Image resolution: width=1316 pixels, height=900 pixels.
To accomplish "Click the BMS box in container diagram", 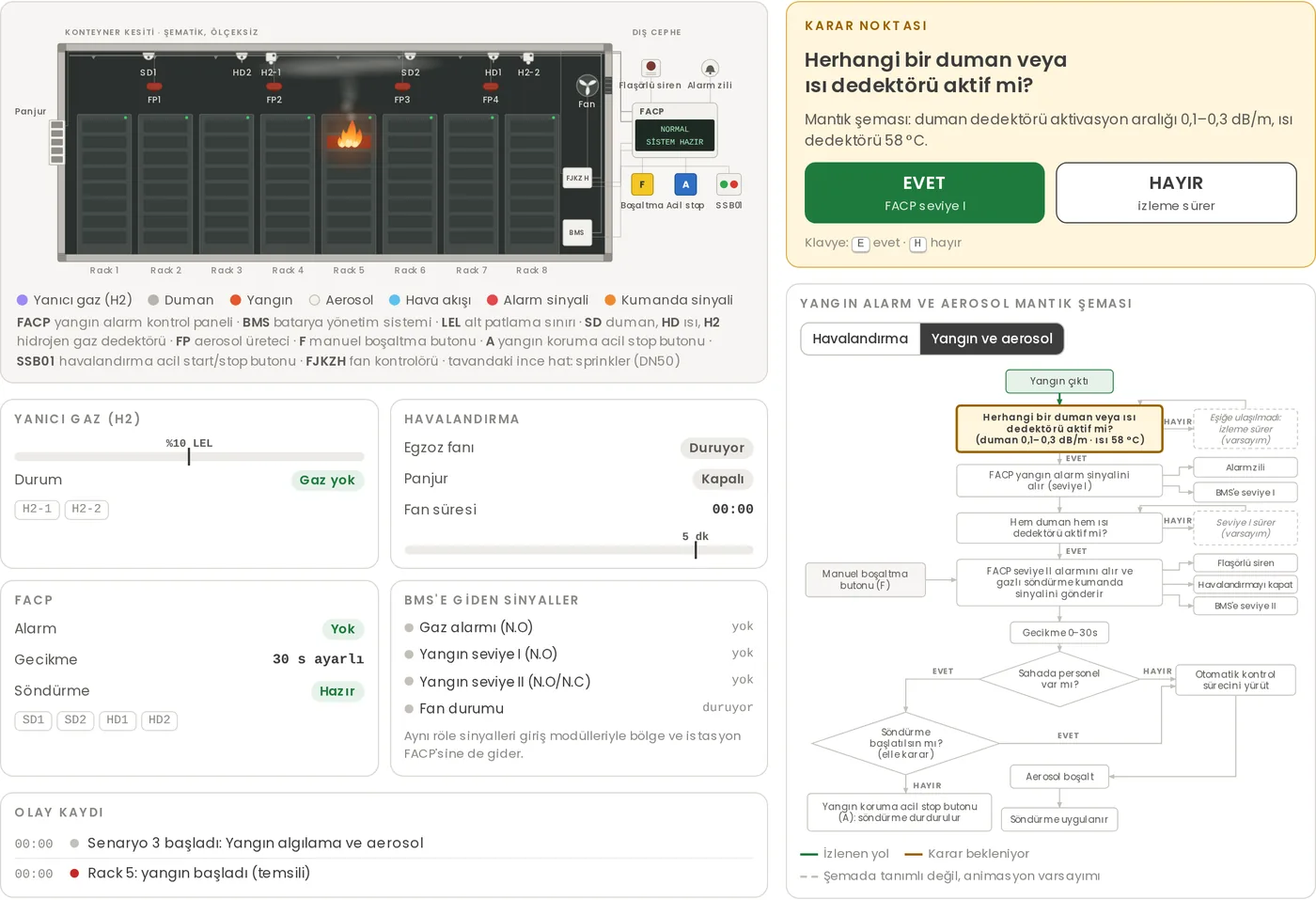I will pos(577,232).
